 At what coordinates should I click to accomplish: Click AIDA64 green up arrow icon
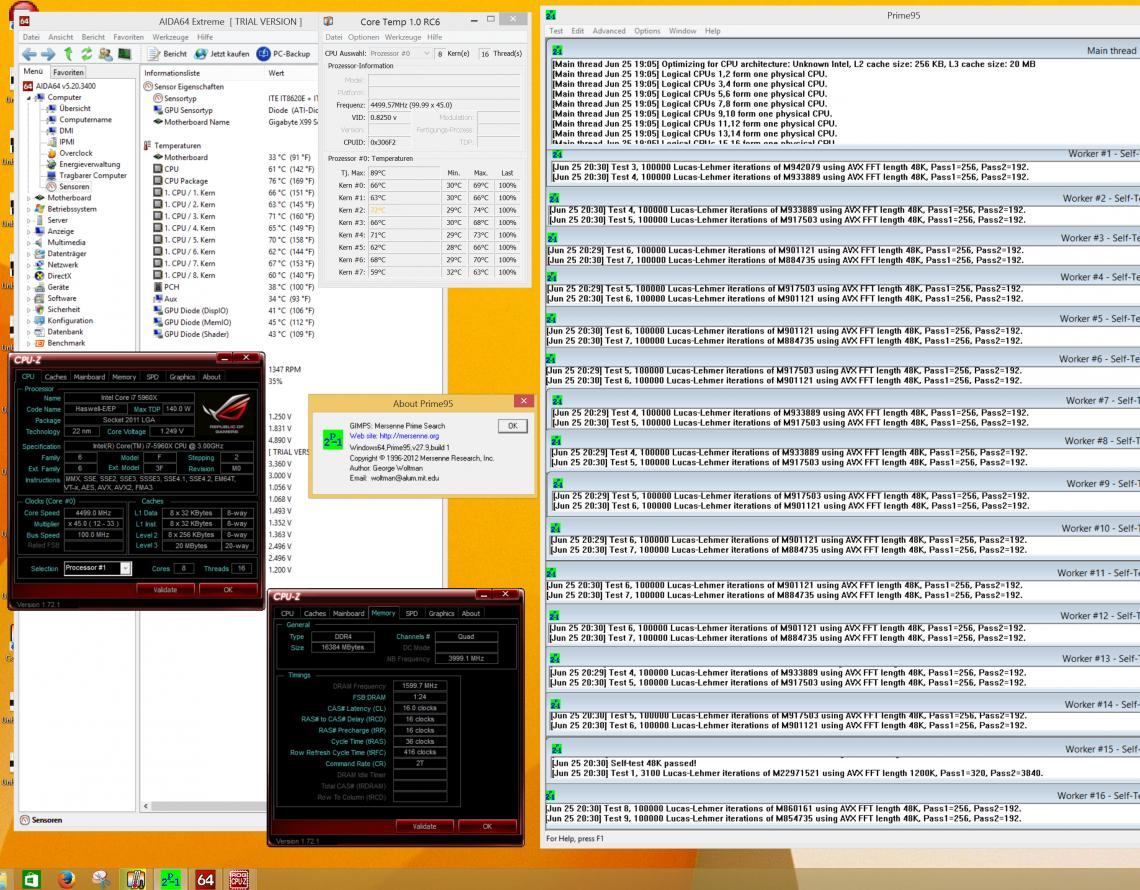coord(68,54)
